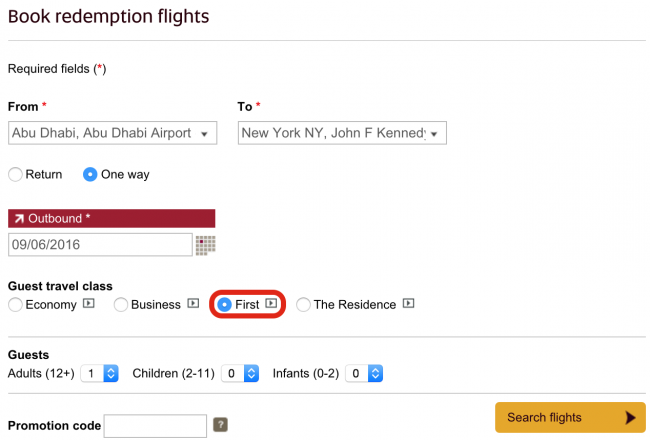Click the Search flights button
The height and width of the screenshot is (440, 650).
(570, 417)
